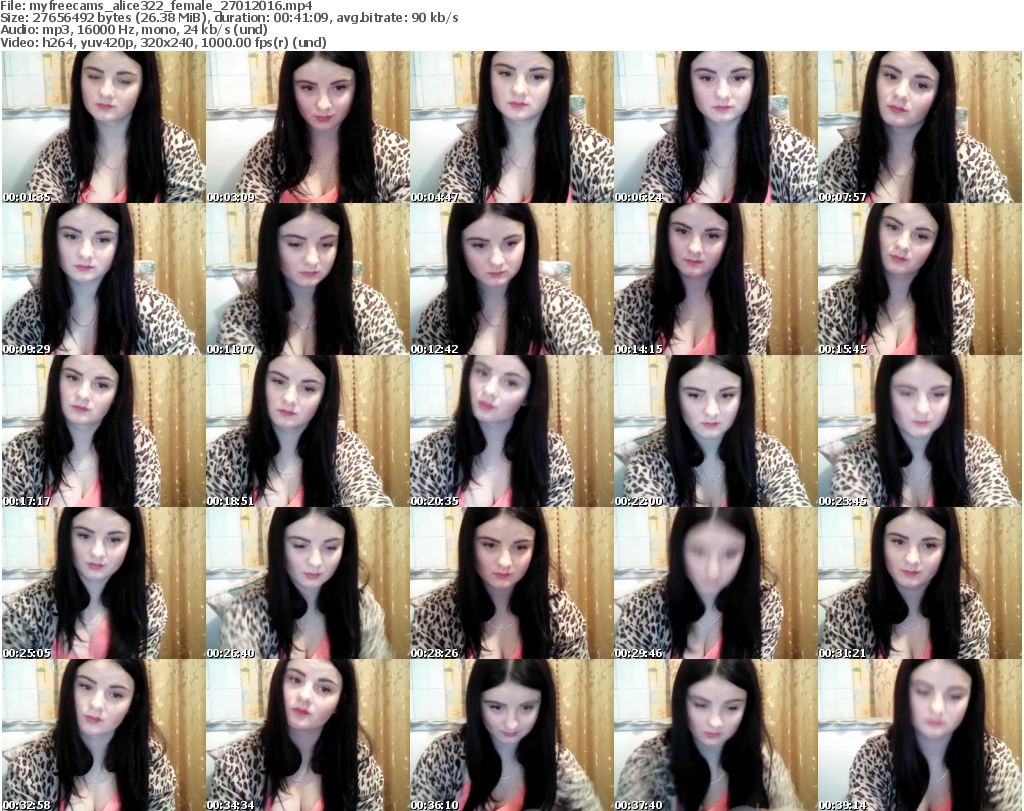Select the thumbnail at 00:09:29

103,279
